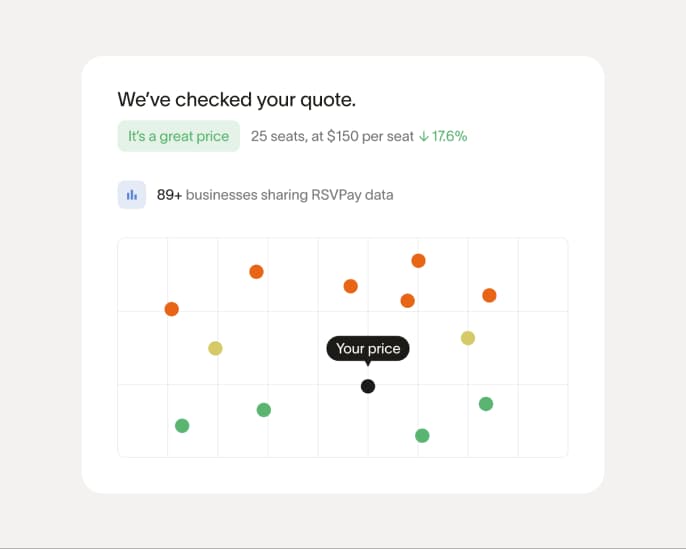Click the "25 seats, at $150 per seat" text
686x549 pixels.
332,136
